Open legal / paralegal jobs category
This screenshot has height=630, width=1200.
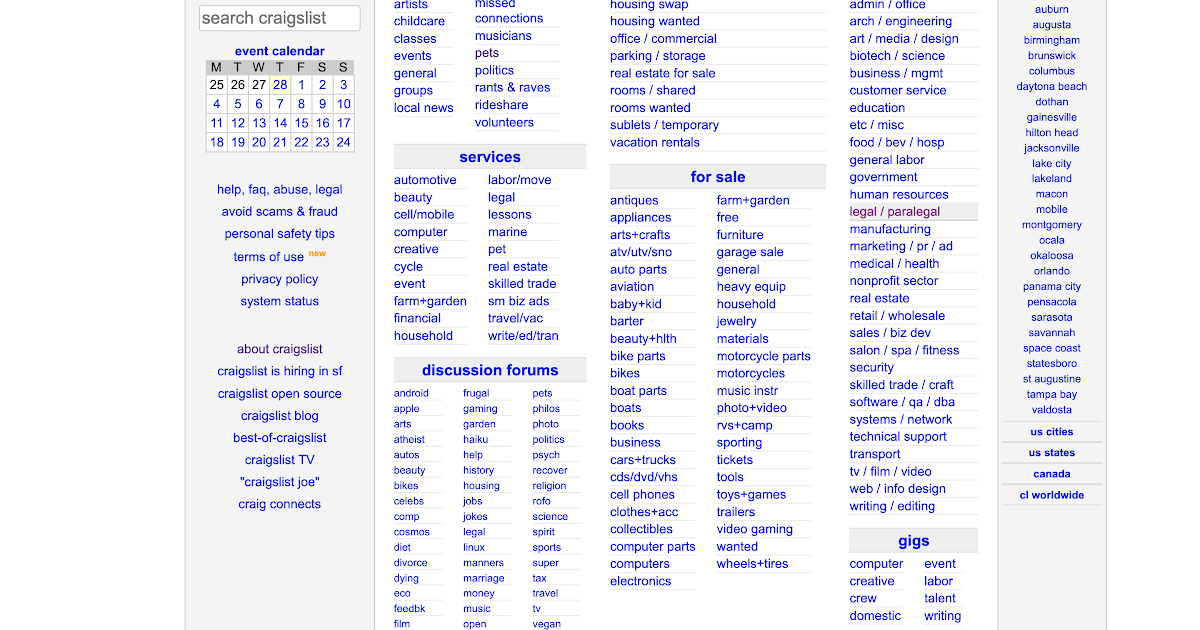coord(895,212)
